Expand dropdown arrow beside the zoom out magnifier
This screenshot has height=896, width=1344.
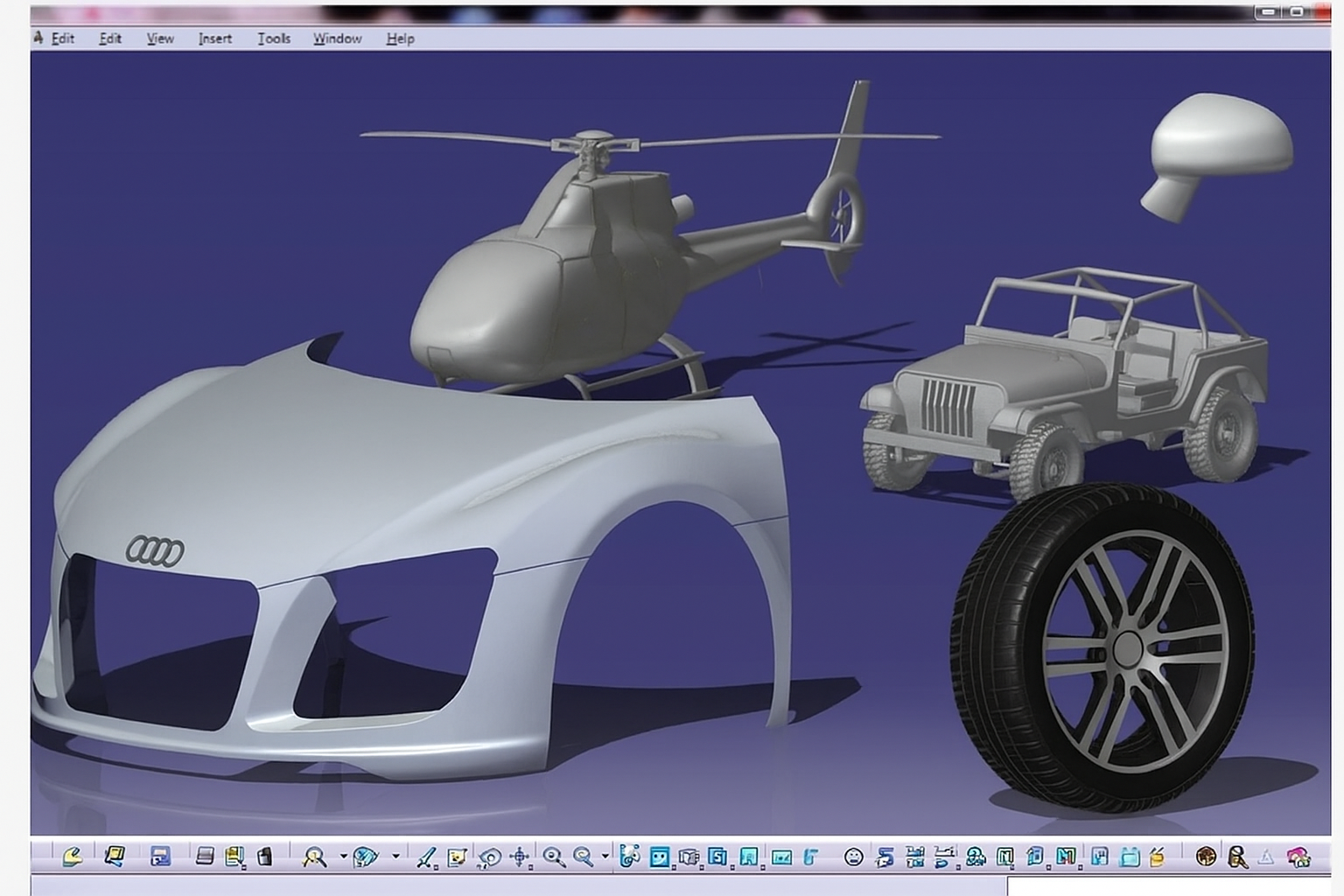(605, 857)
